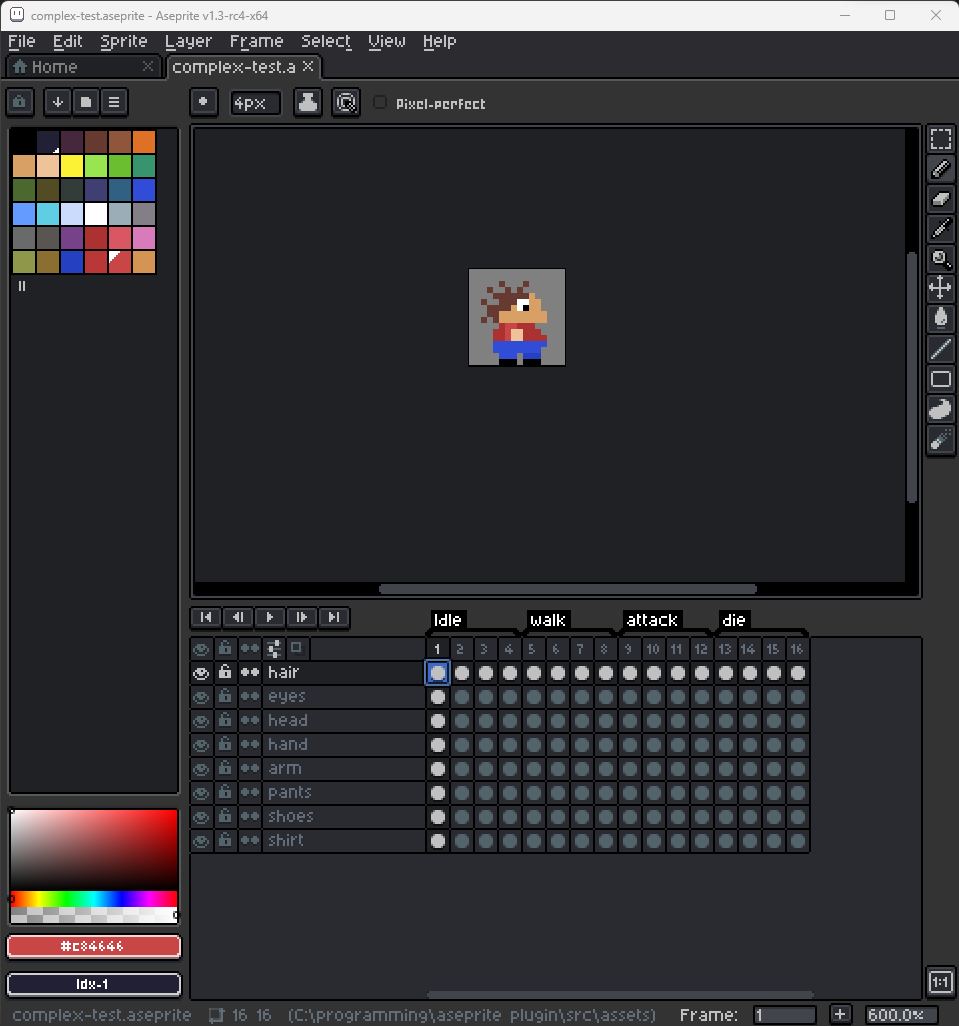Toggle the lock on the arm layer
Screen dimensions: 959x1026
click(x=225, y=768)
